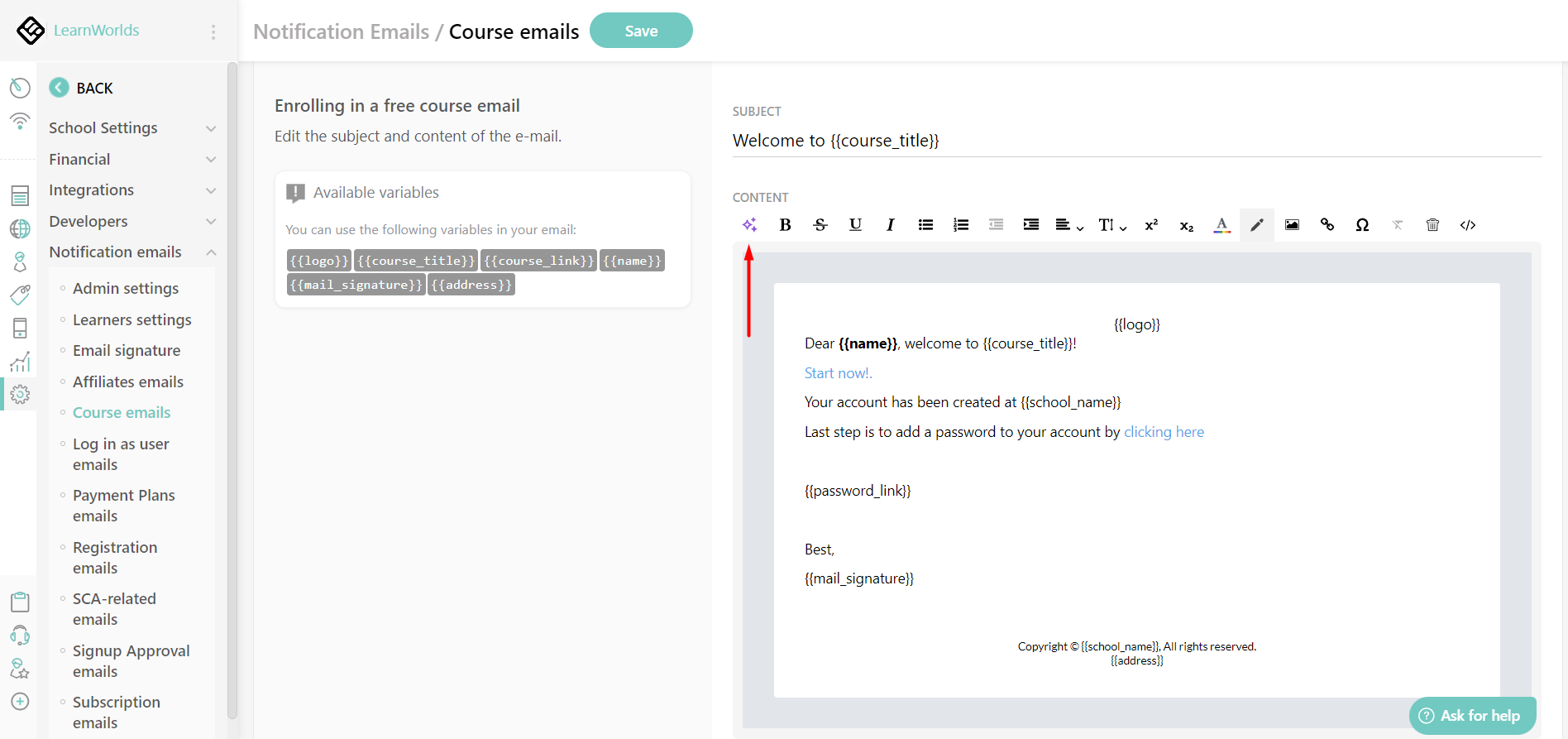This screenshot has width=1568, height=739.
Task: Click the trash icon in toolbar
Action: (x=1432, y=225)
